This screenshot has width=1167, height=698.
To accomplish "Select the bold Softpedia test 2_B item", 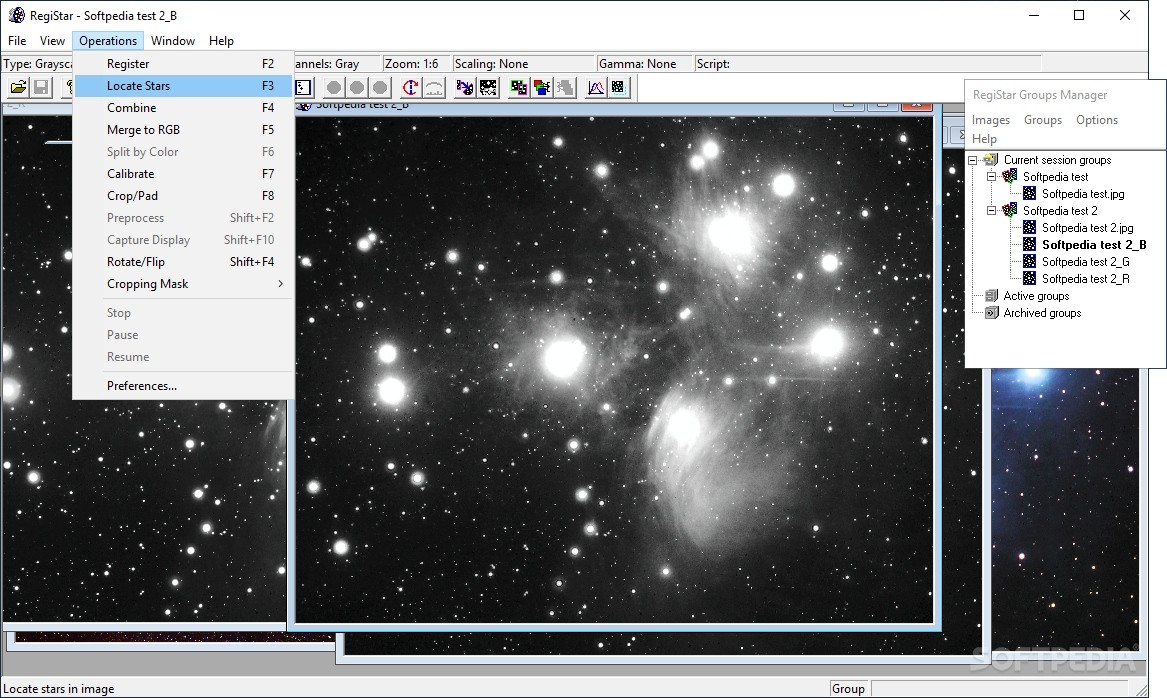I will [x=1094, y=245].
